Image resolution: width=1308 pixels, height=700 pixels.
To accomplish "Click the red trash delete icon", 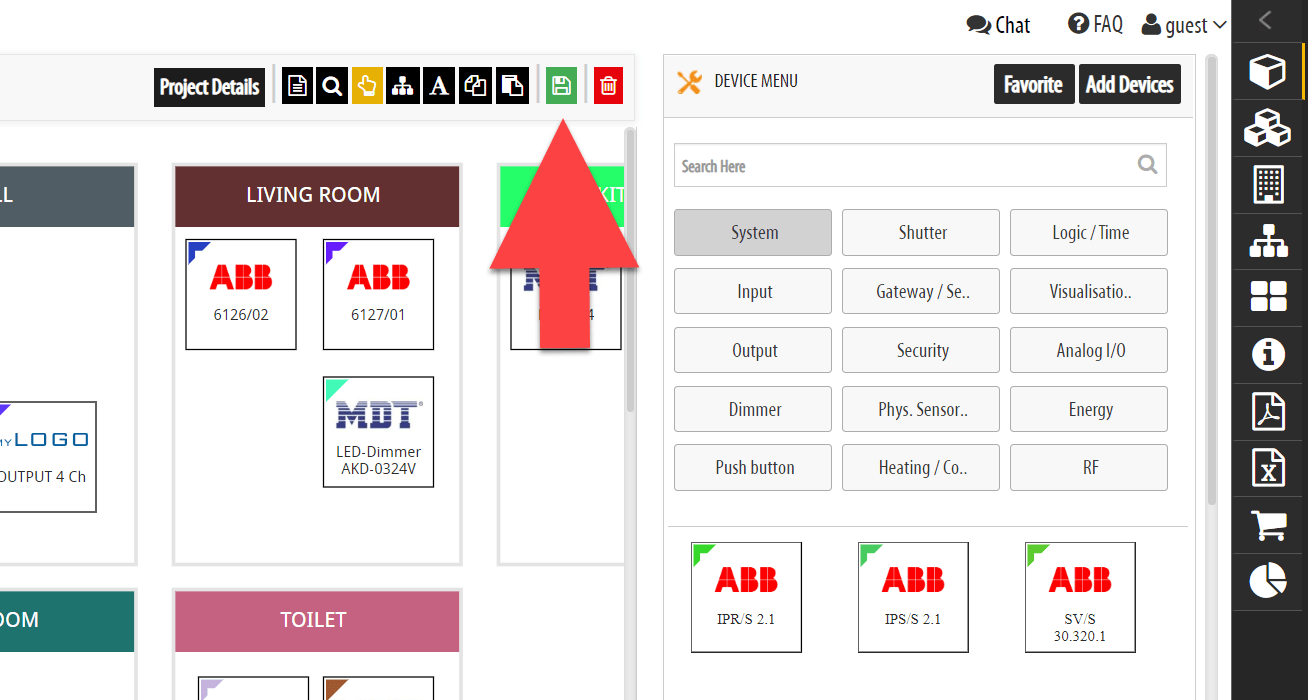I will point(608,86).
